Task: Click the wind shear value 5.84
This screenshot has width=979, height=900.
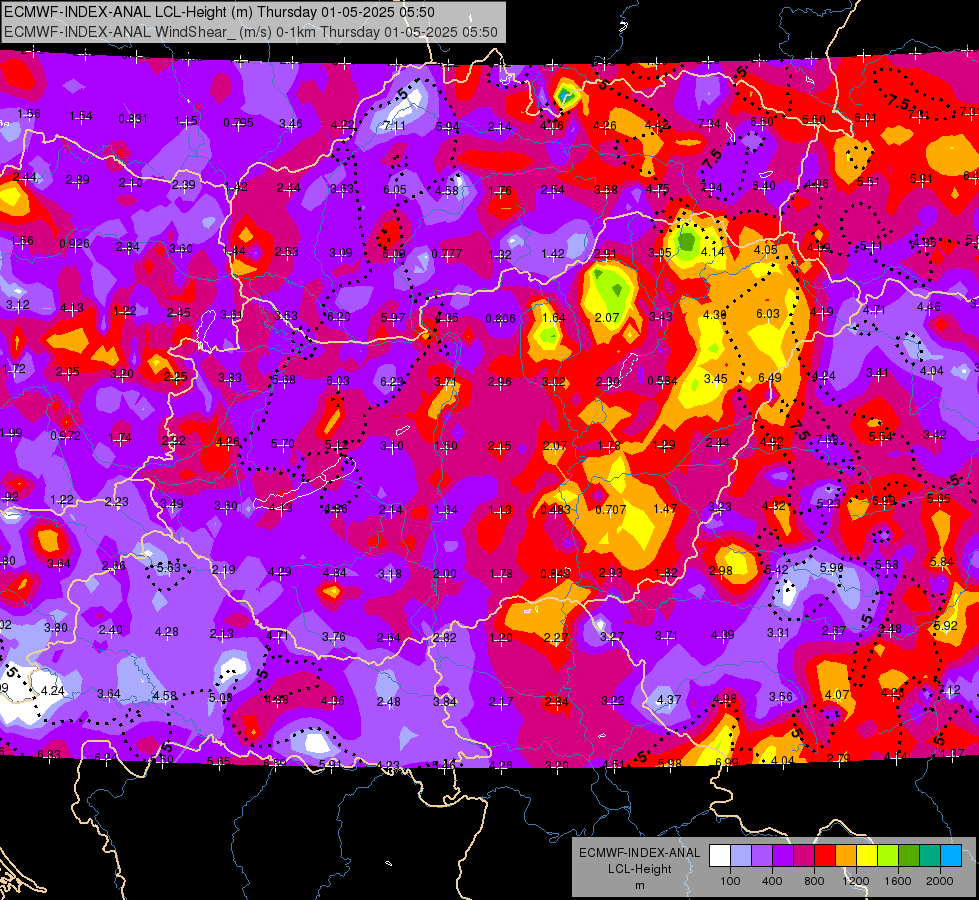Action: tap(942, 561)
